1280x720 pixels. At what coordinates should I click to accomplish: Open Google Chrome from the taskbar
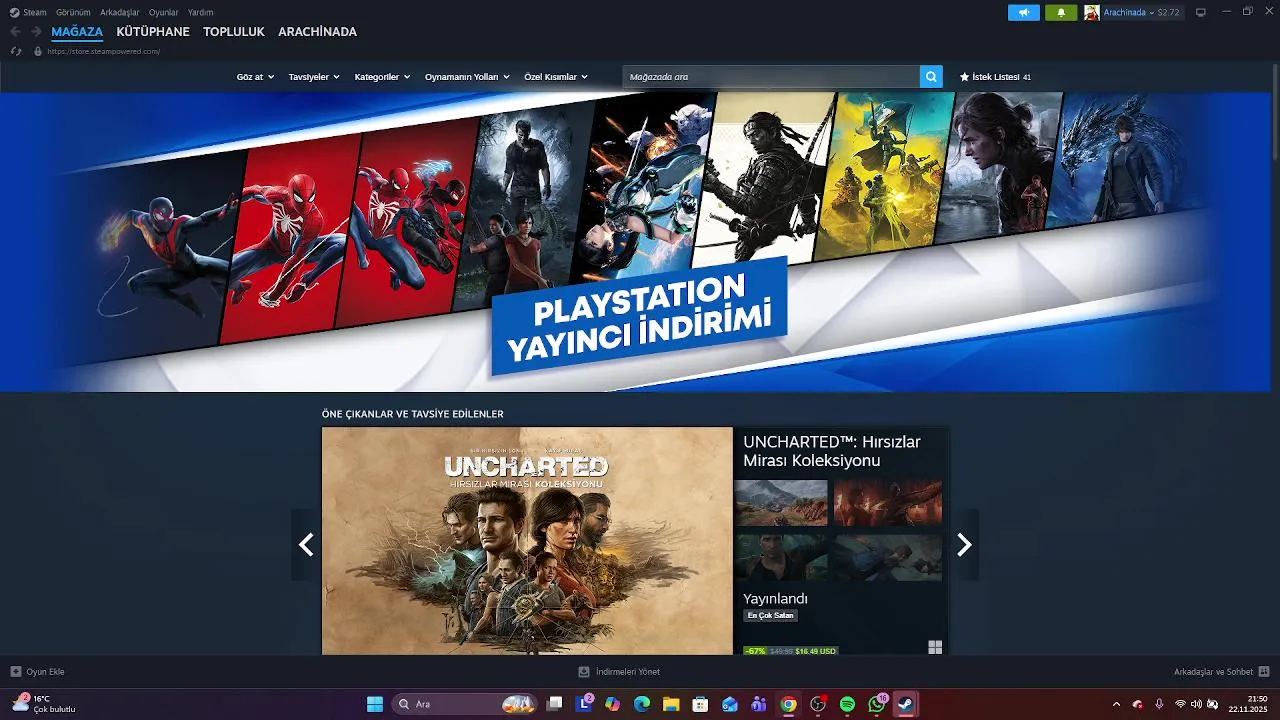(x=788, y=704)
